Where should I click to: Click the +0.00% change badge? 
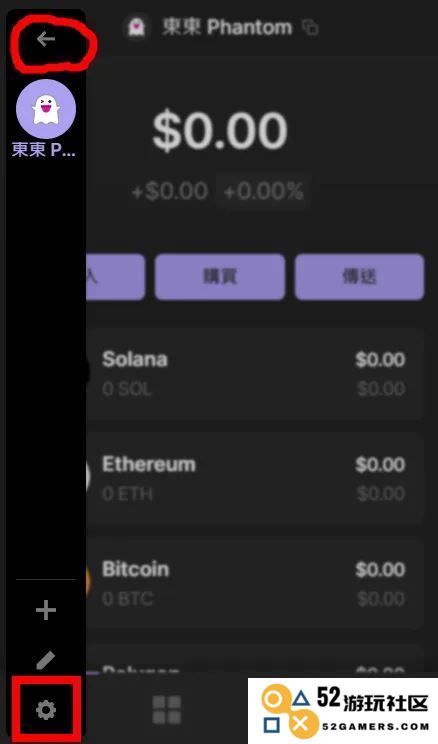tap(263, 192)
